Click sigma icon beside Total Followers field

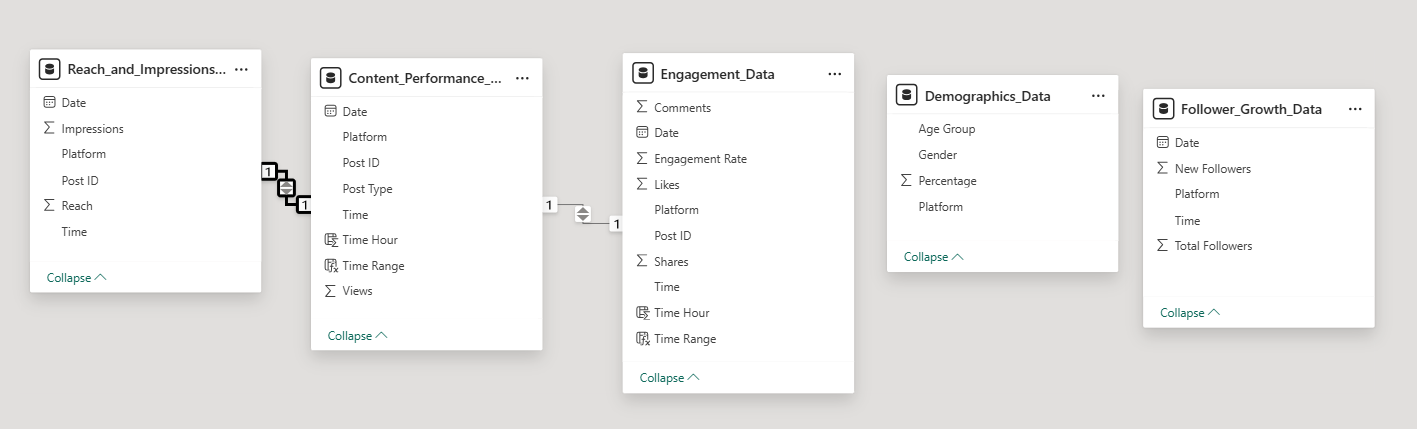tap(1162, 245)
